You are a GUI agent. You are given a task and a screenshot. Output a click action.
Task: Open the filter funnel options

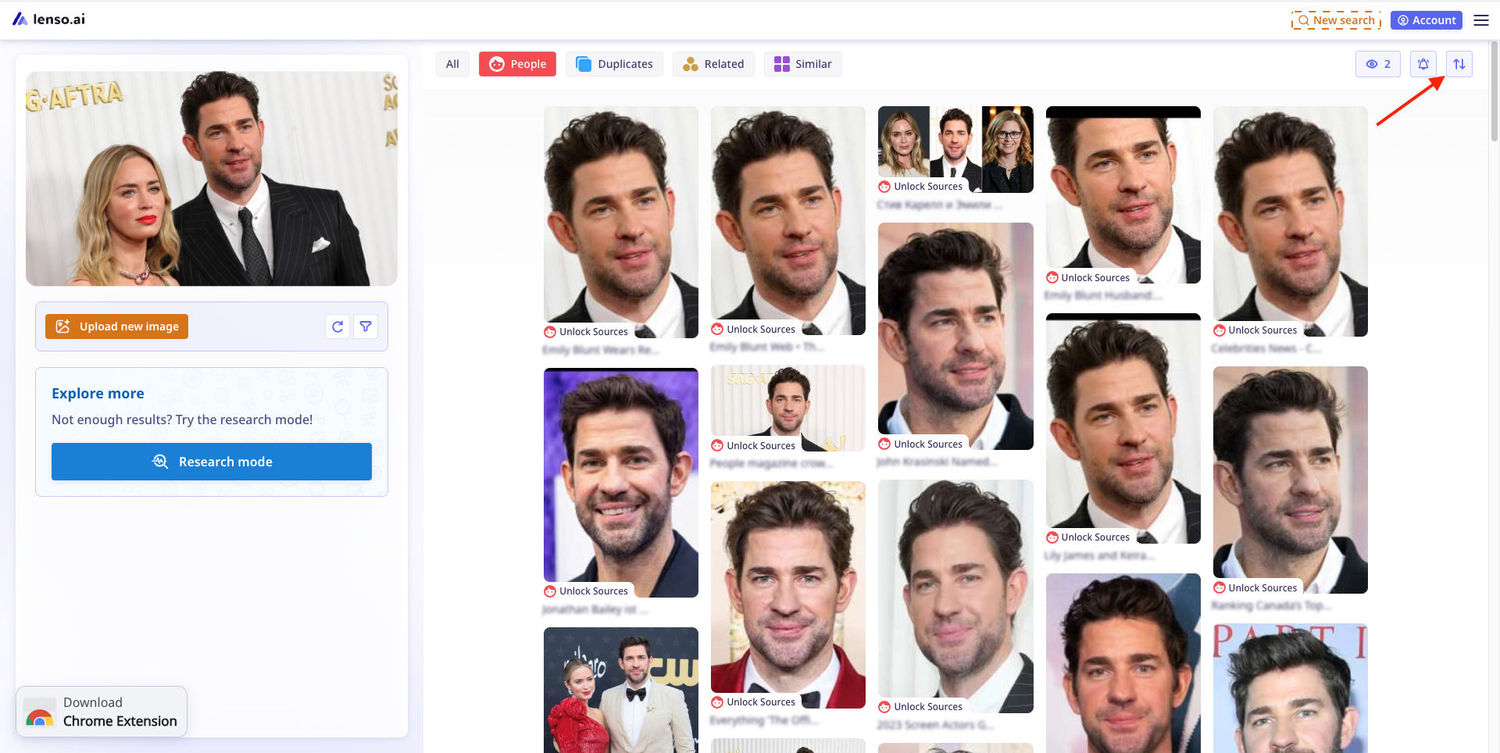tap(366, 326)
